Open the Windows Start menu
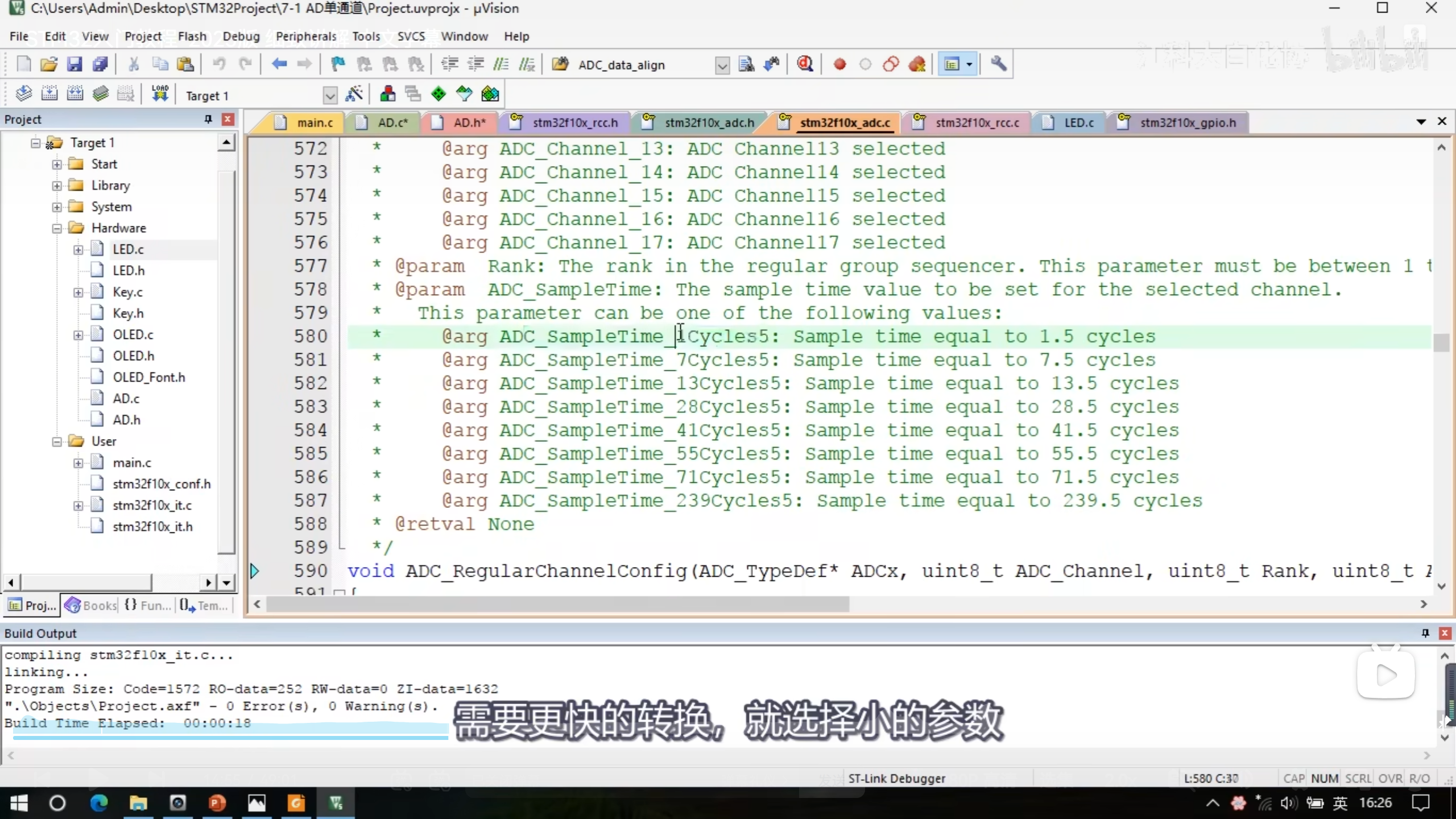 tap(19, 803)
